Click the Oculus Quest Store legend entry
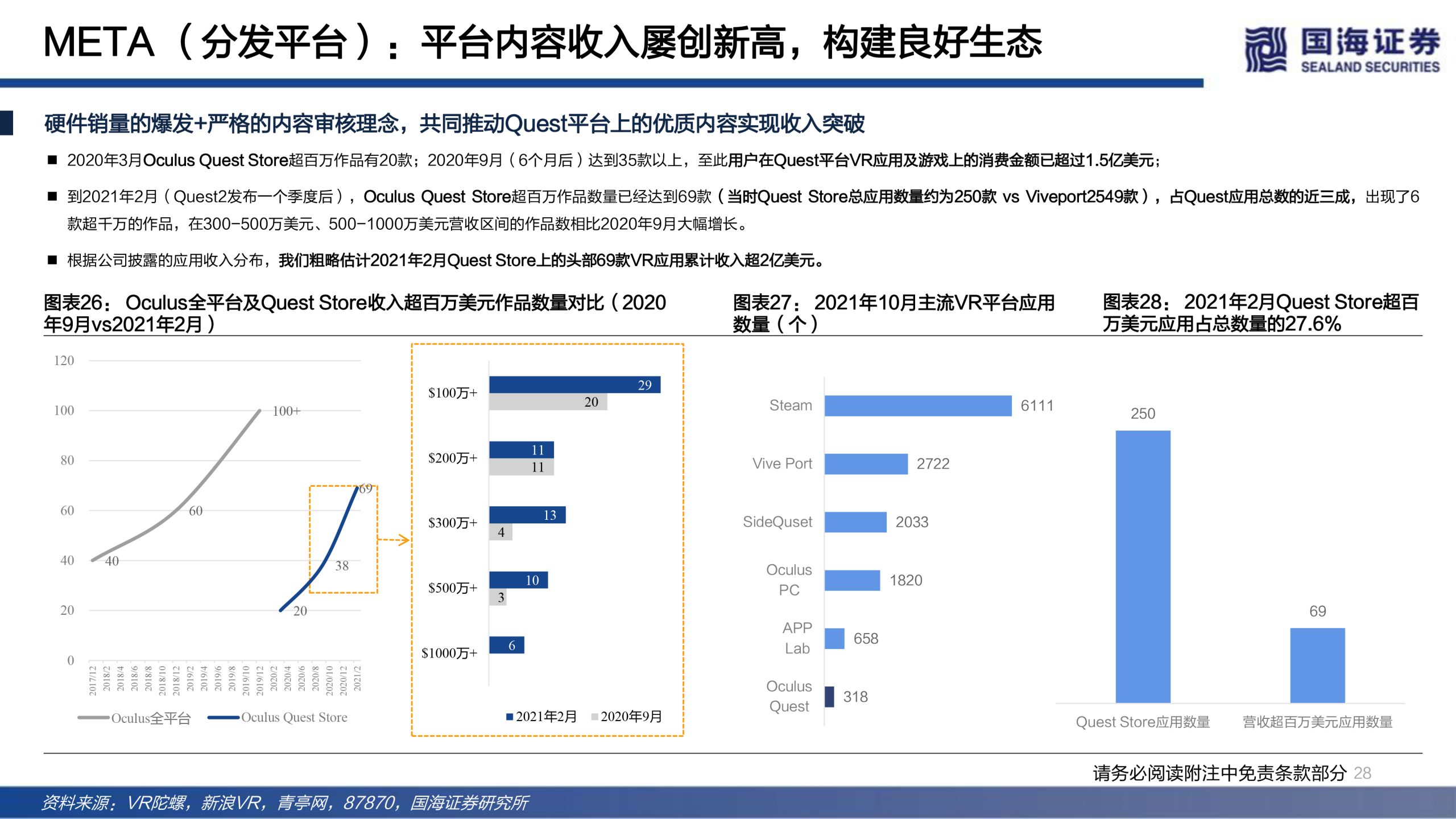Image resolution: width=1456 pixels, height=819 pixels. 278,717
